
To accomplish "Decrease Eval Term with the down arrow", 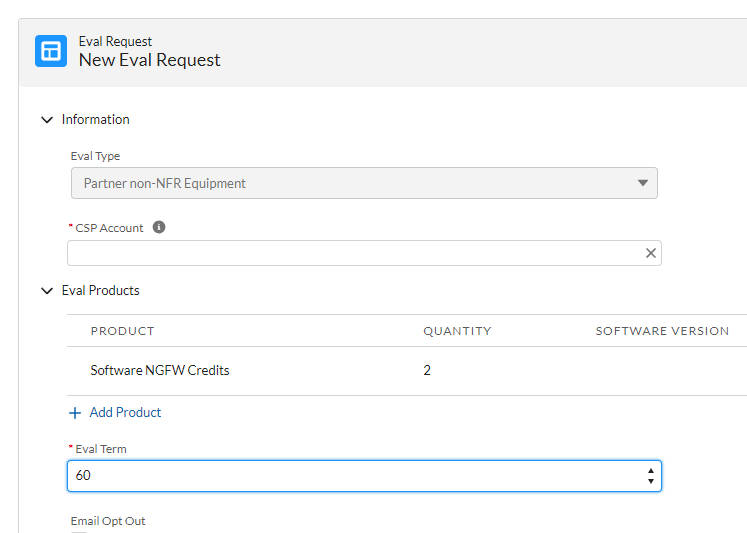I will pyautogui.click(x=651, y=481).
